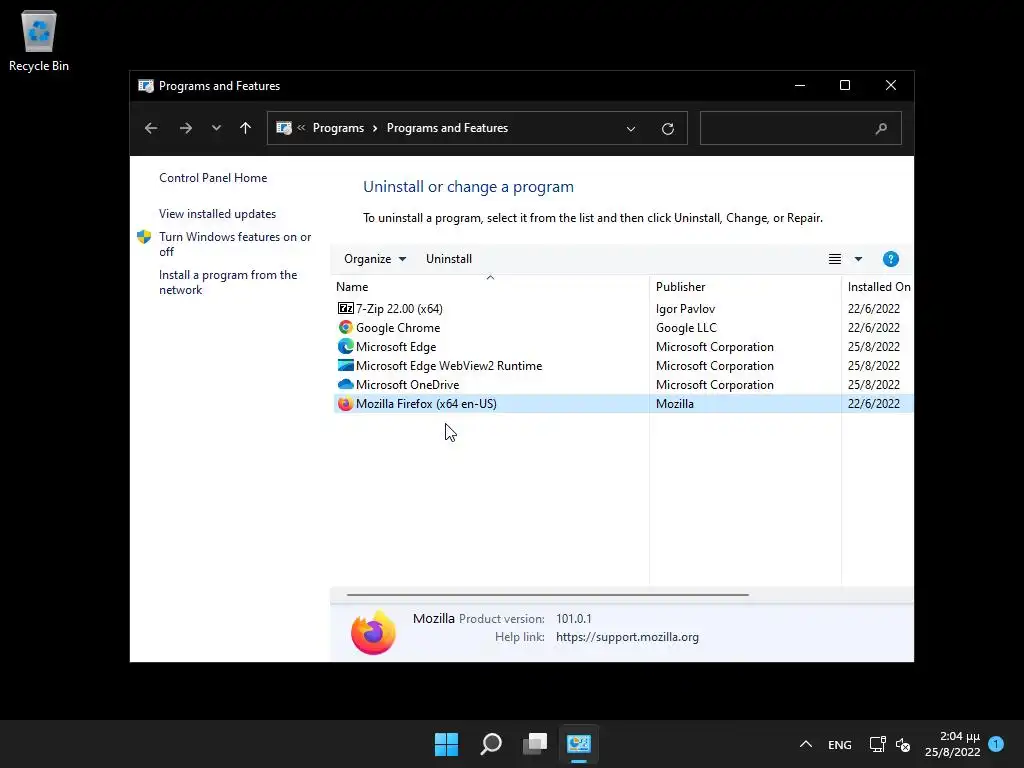Click the 7-Zip program icon
Viewport: 1024px width, 768px height.
pos(345,308)
